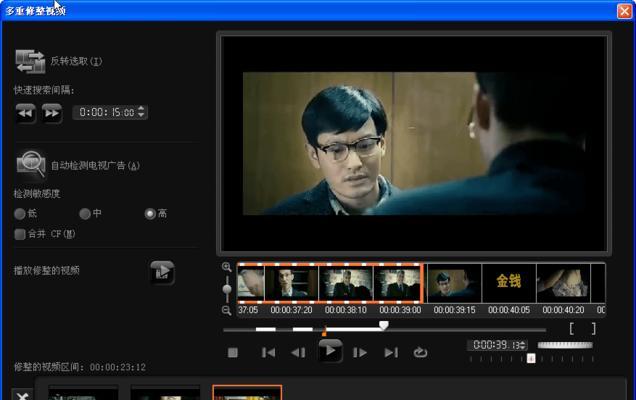Click the zoom slider knob beside the thumbnails
The image size is (636, 400).
pyautogui.click(x=227, y=289)
